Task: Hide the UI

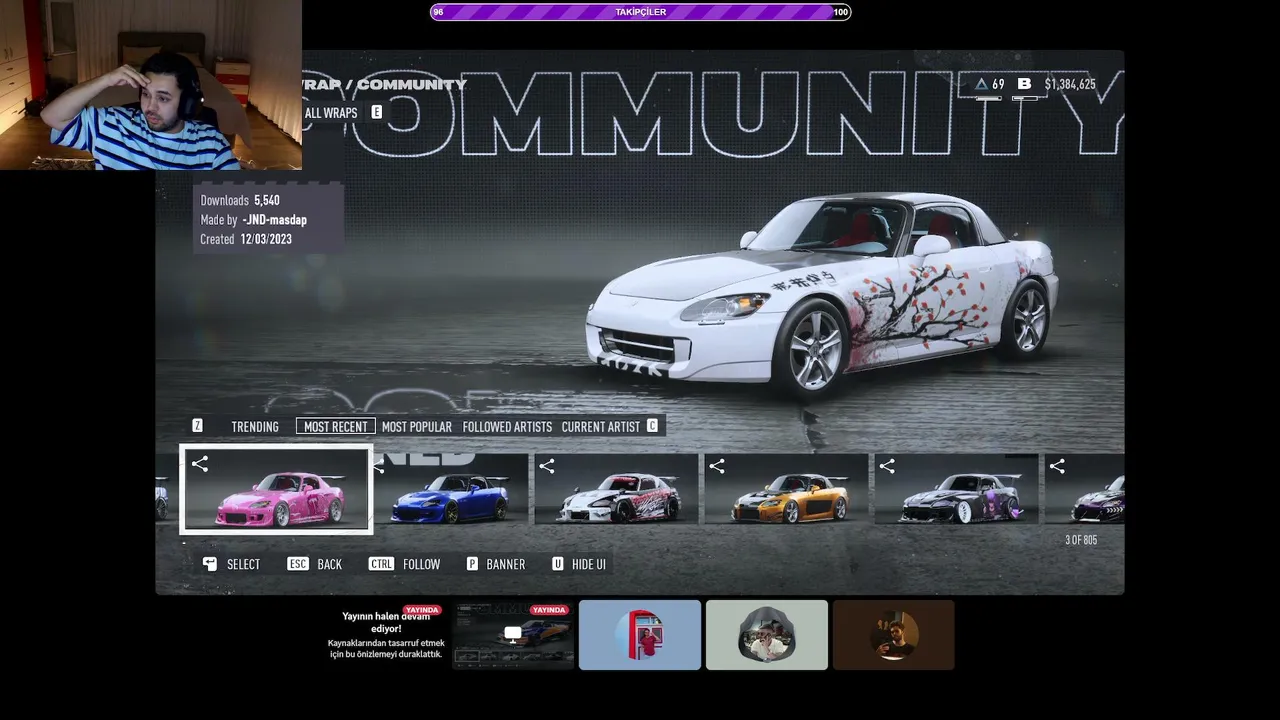Action: (589, 565)
